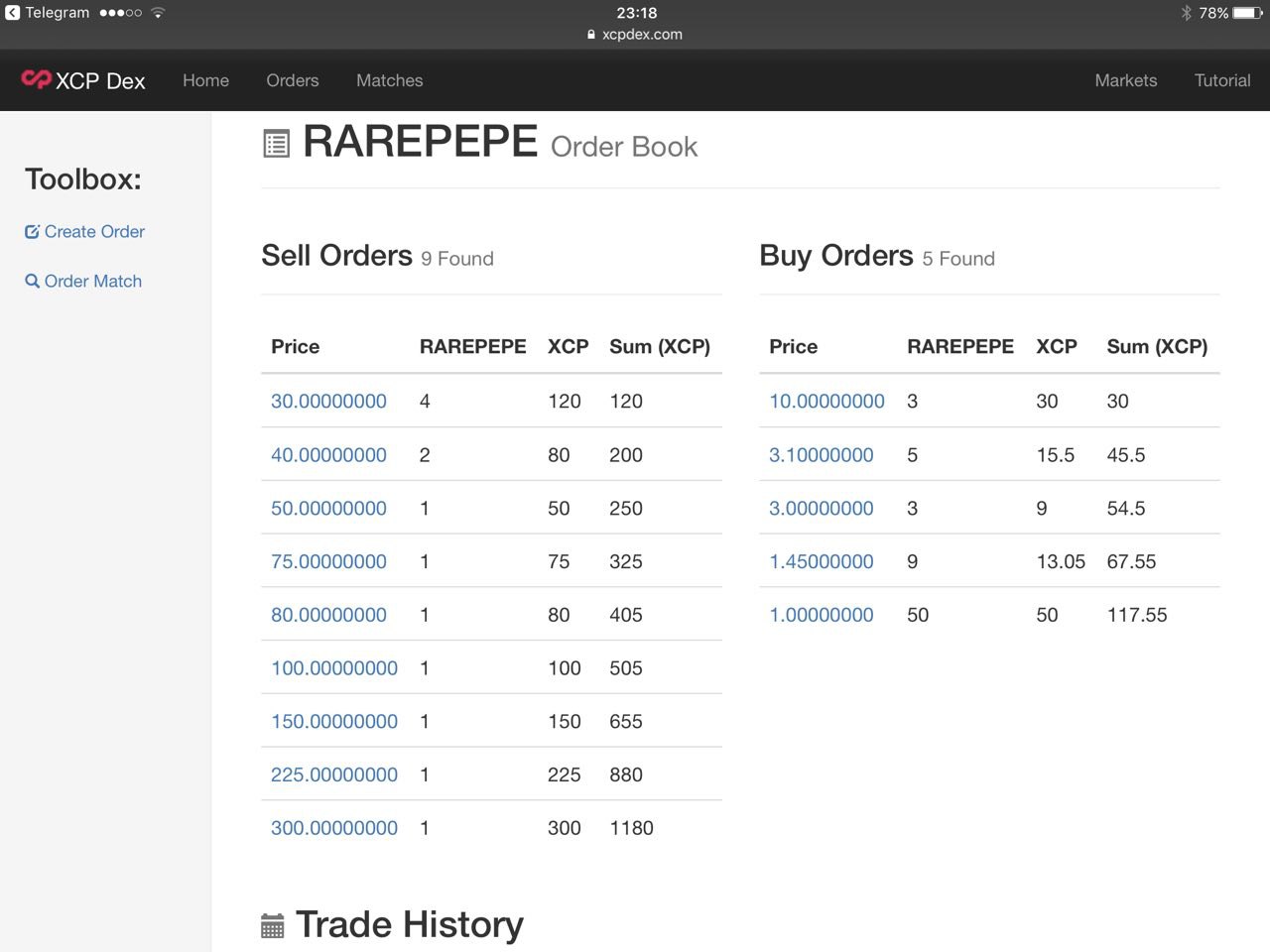
Task: Select sell price 80.00000000
Action: coord(328,615)
